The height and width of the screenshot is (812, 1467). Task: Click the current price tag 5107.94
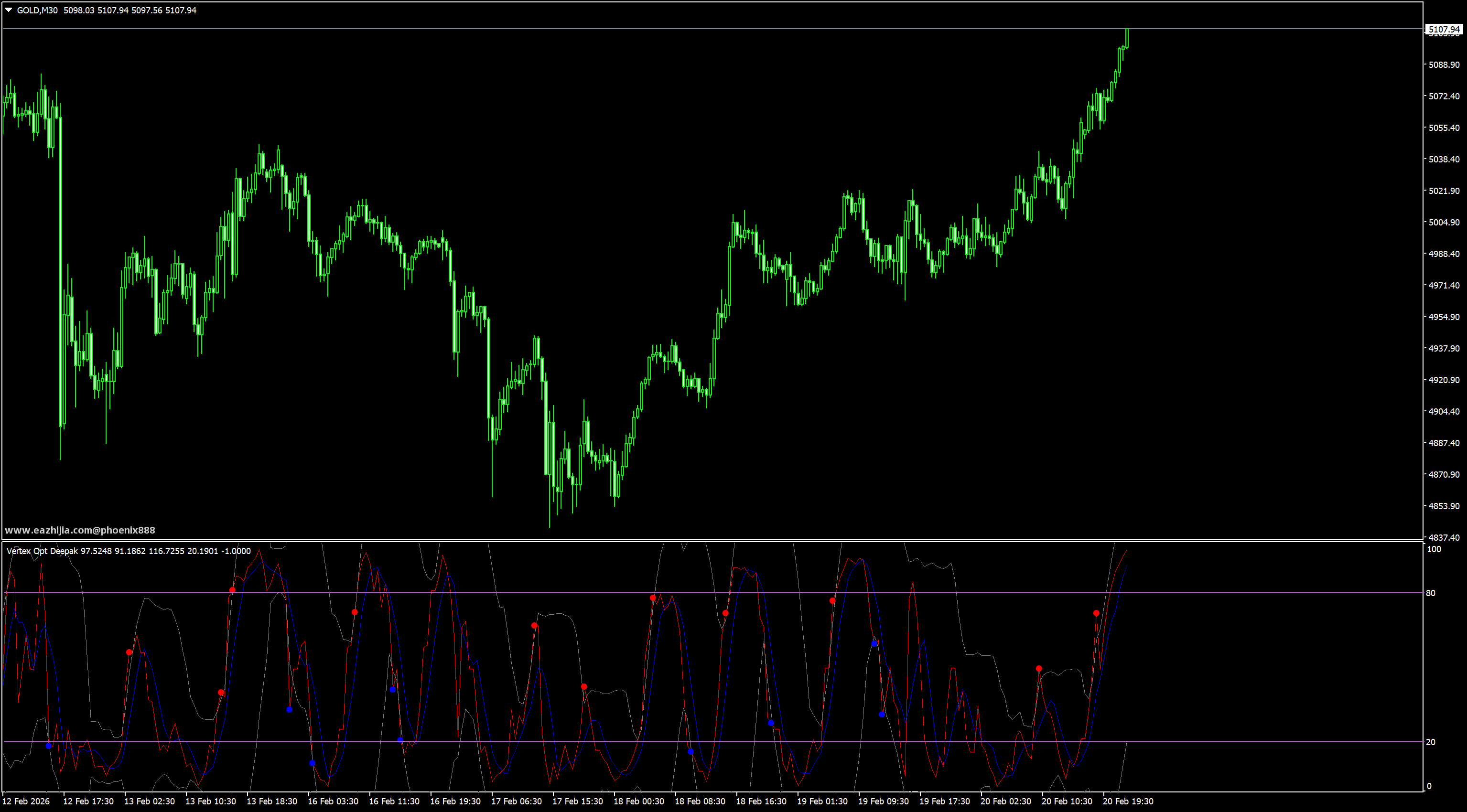[1444, 29]
